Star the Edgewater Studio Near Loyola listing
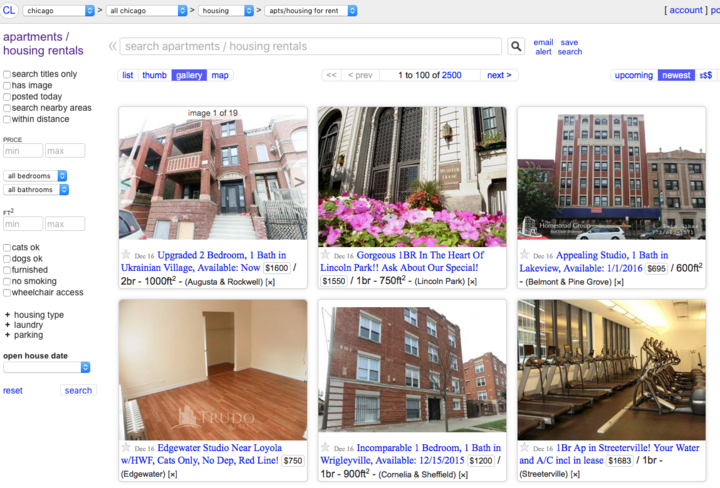Screen dimensions: 720x488 coord(126,447)
